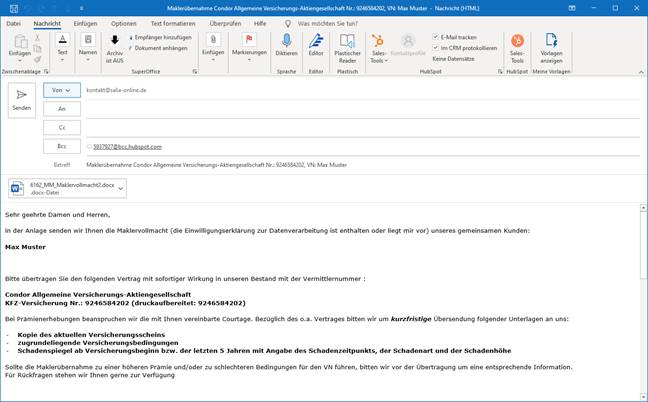The image size is (648, 402).
Task: Click the Senden button
Action: 21,99
